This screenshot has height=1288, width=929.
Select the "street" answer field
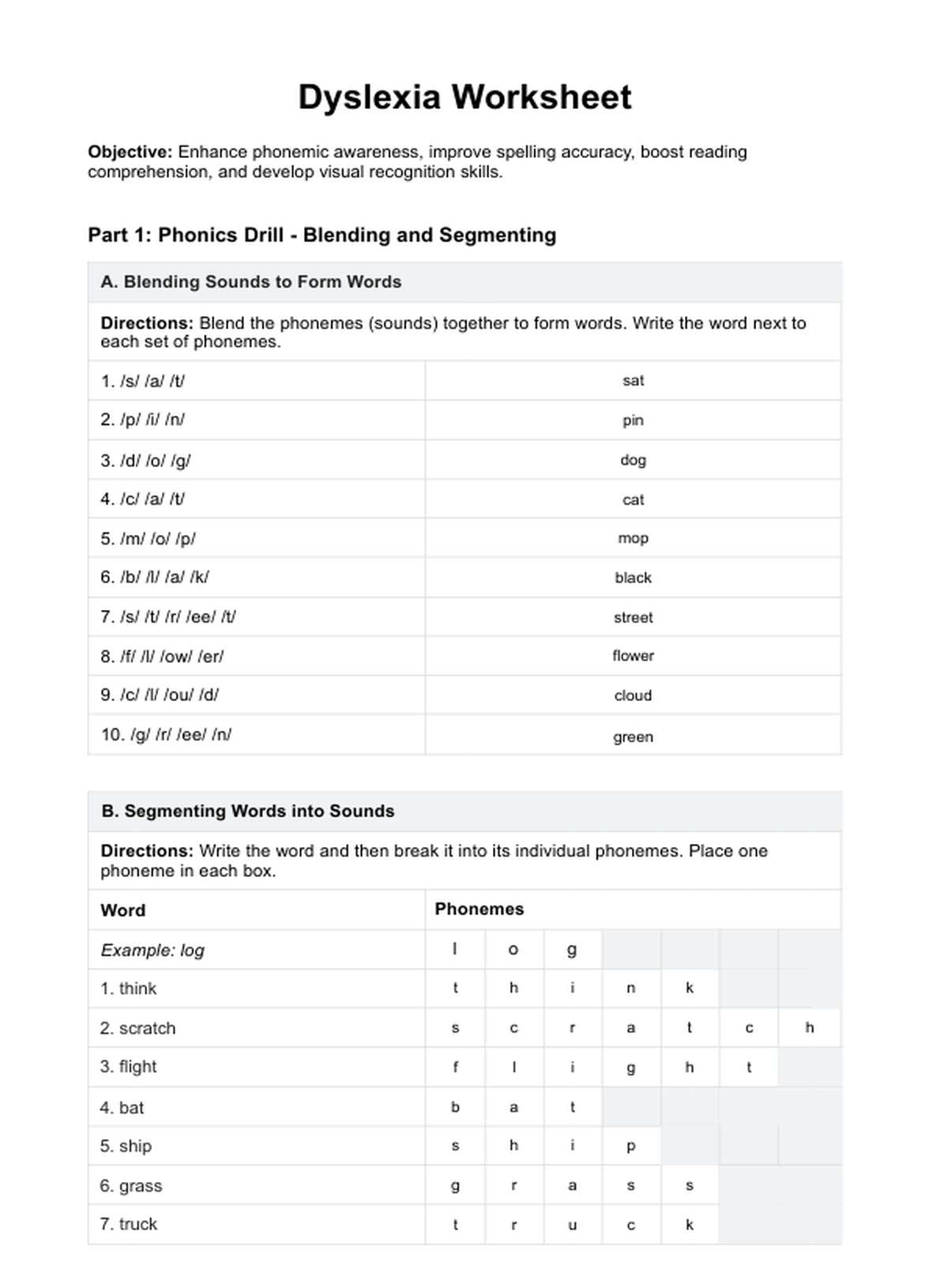[x=633, y=617]
